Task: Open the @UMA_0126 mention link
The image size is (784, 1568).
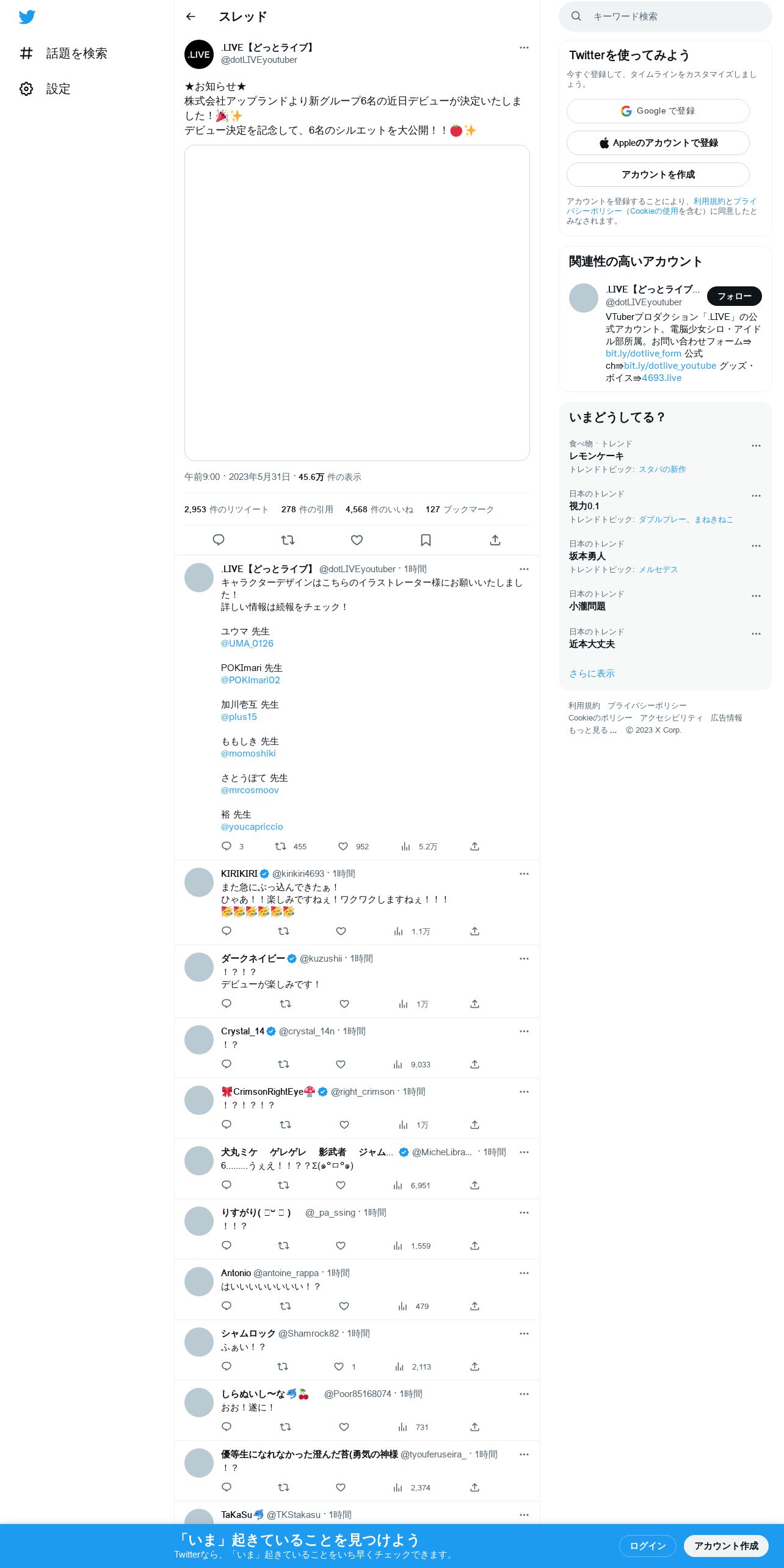Action: (247, 644)
